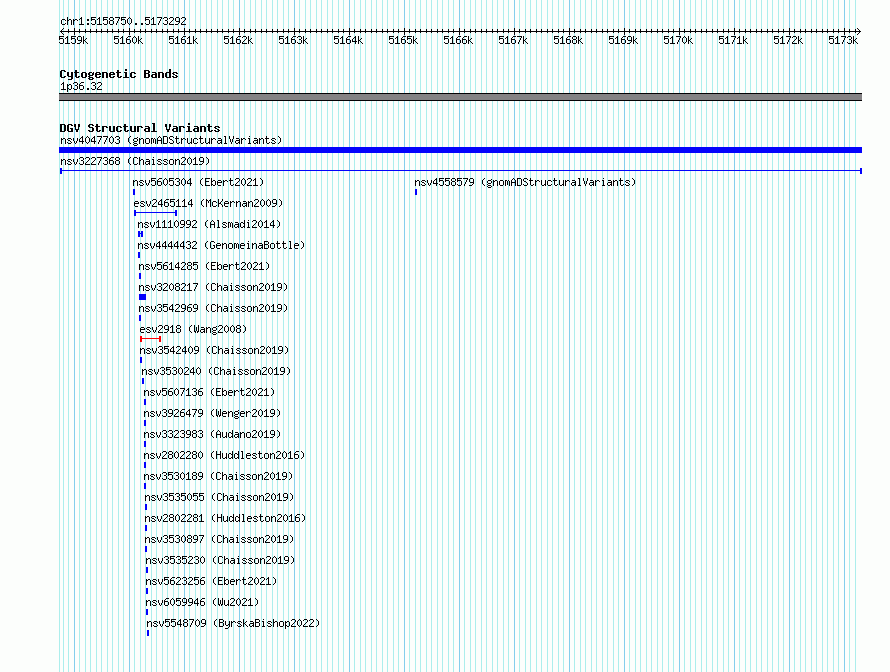Image resolution: width=890 pixels, height=672 pixels.
Task: Open nsv4444432 (GenomeinaBottle) variant
Action: point(221,245)
